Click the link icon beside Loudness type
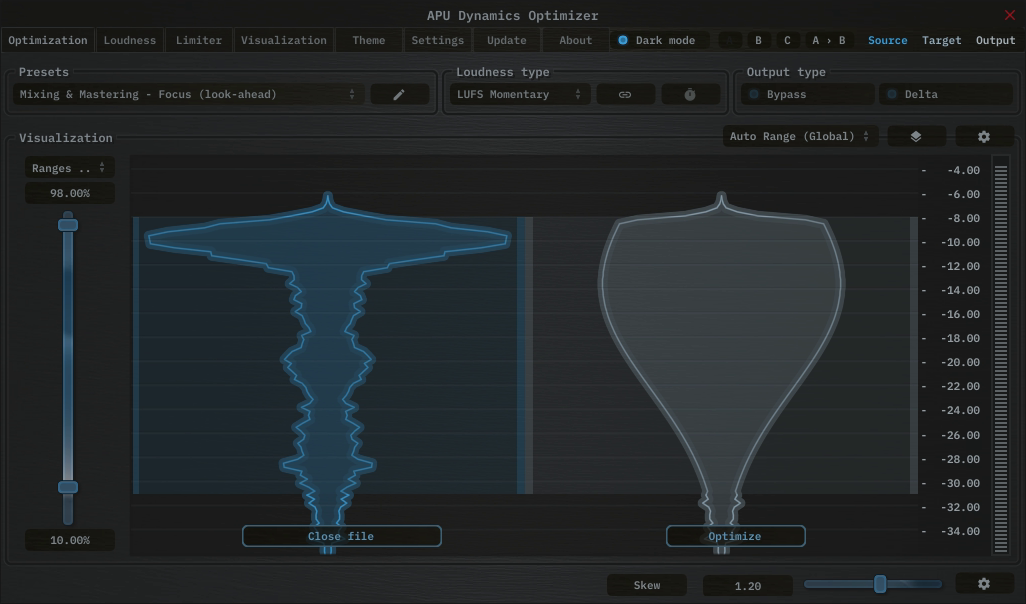 [625, 94]
